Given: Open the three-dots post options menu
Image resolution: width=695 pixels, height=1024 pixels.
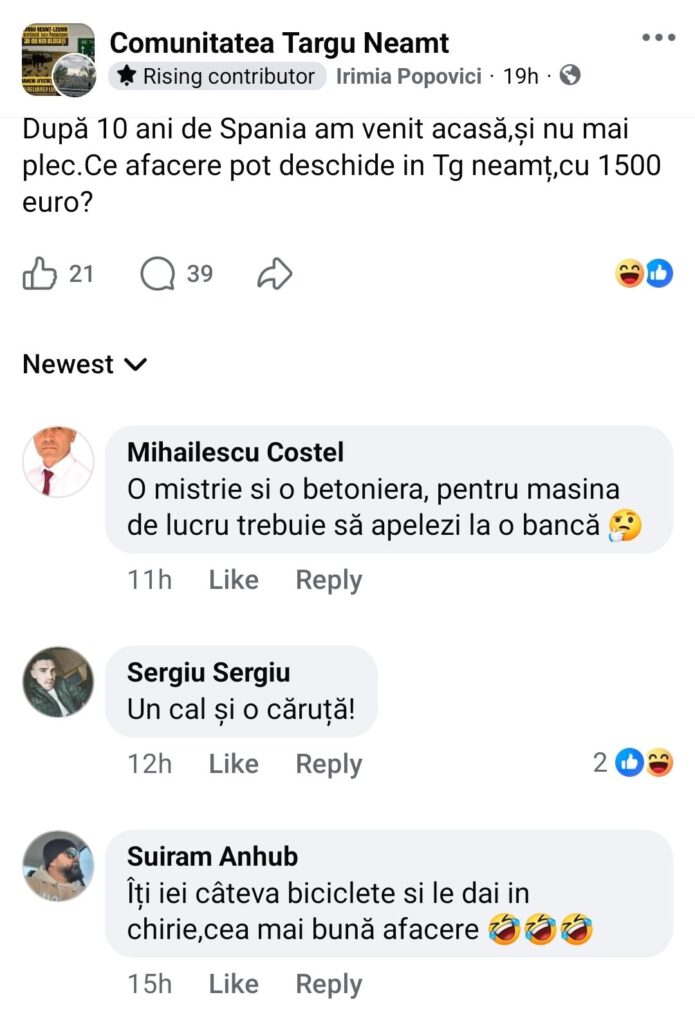Looking at the screenshot, I should pyautogui.click(x=658, y=38).
